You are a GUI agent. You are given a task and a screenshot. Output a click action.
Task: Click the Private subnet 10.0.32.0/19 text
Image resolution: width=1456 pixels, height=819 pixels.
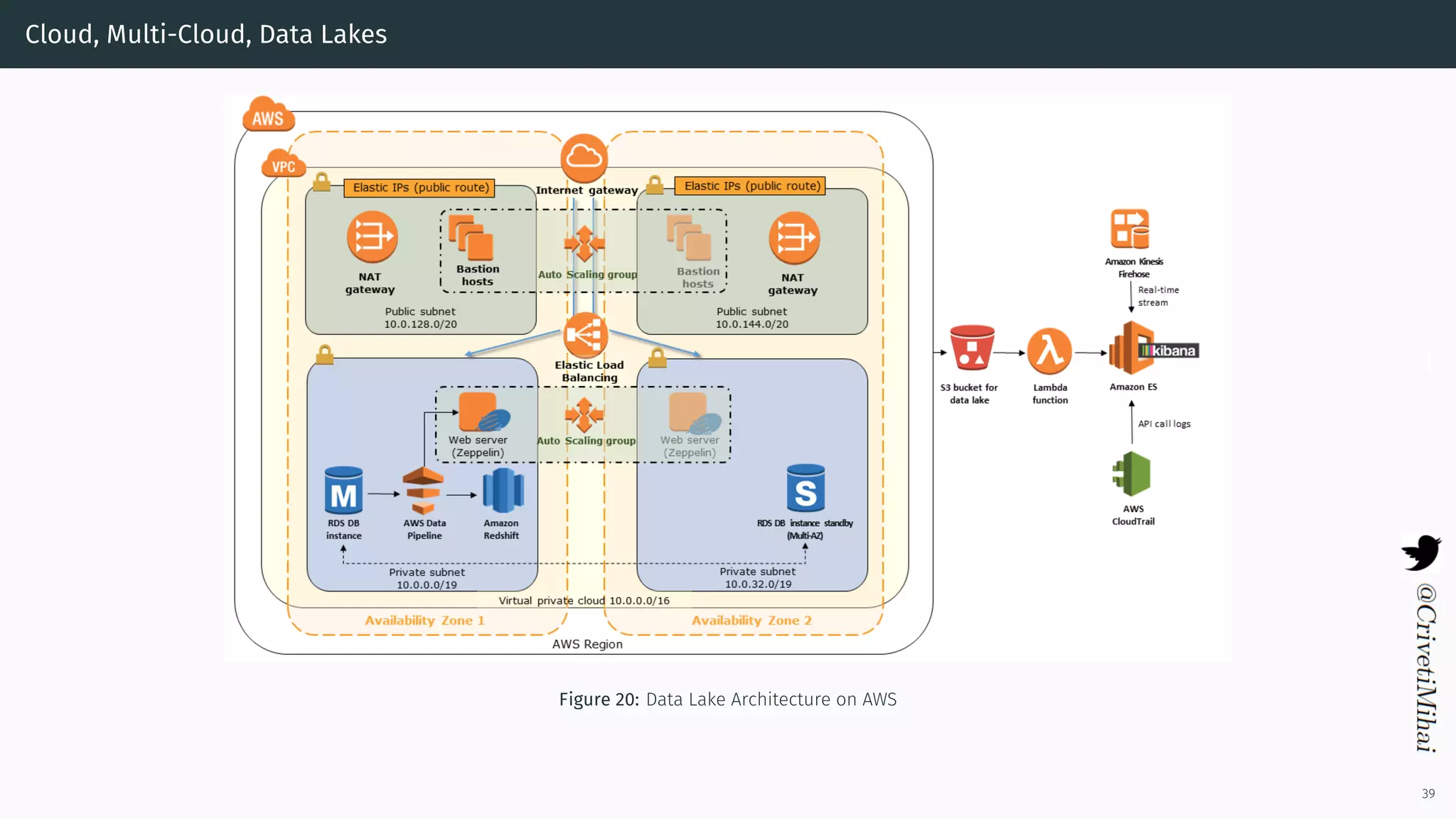pyautogui.click(x=758, y=578)
